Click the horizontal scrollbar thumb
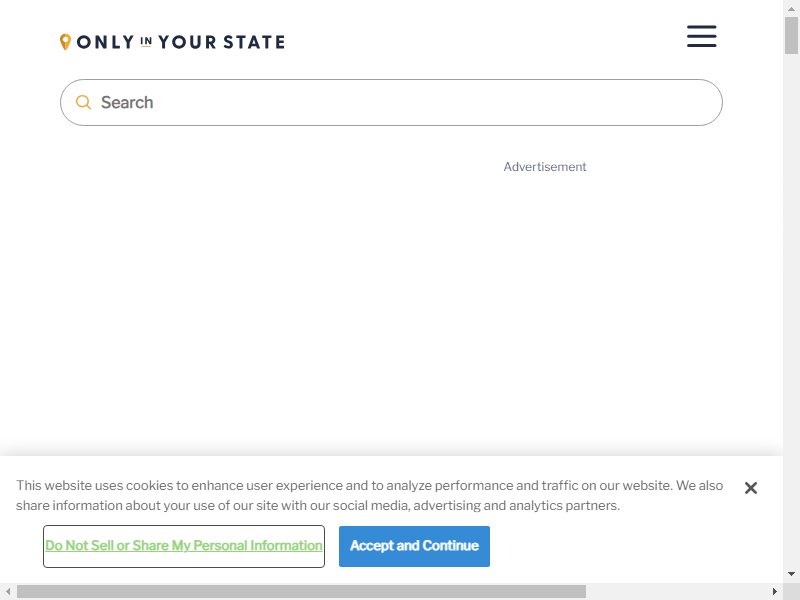The width and height of the screenshot is (800, 600). click(301, 591)
